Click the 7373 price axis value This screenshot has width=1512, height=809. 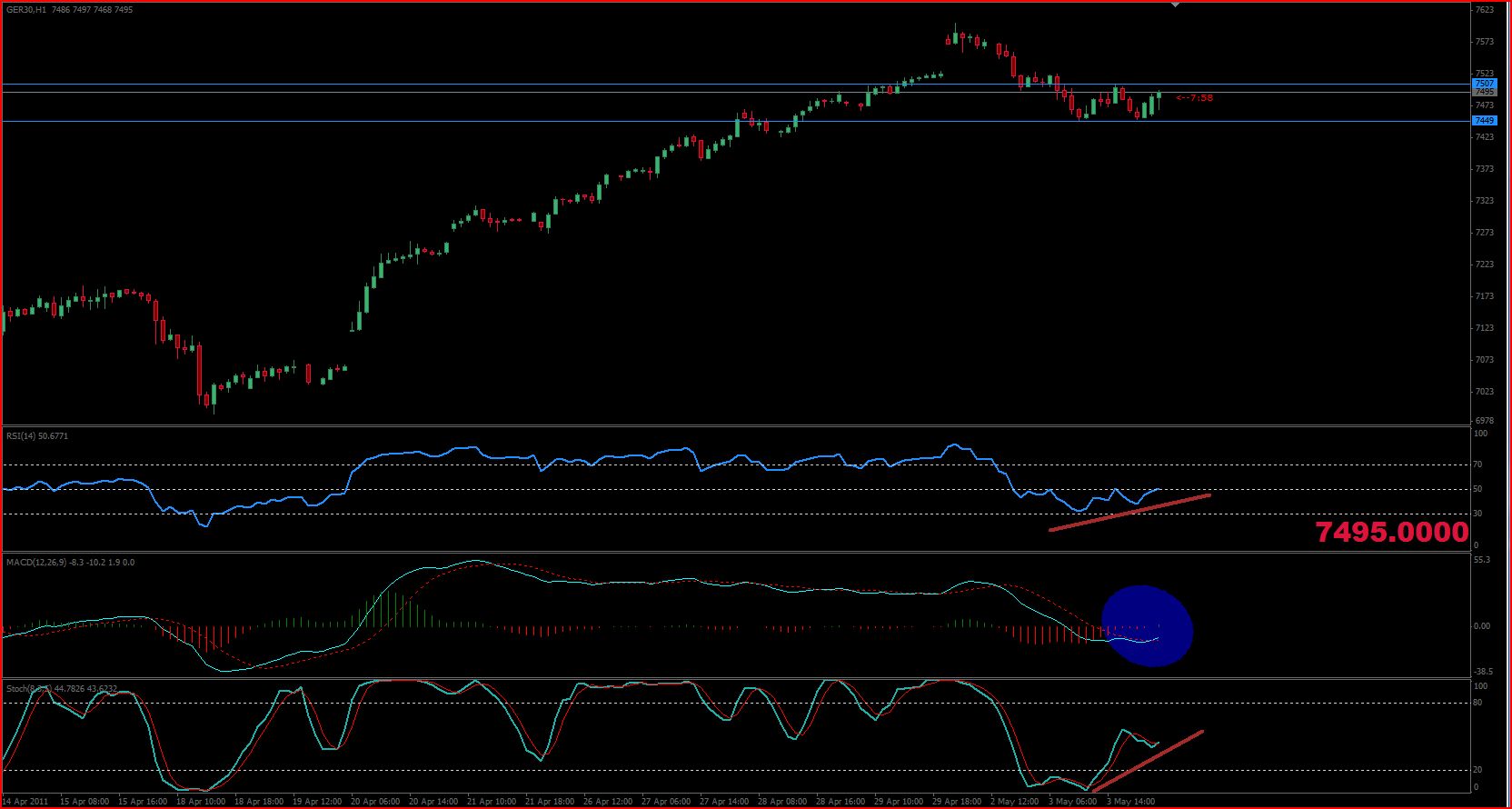point(1485,169)
